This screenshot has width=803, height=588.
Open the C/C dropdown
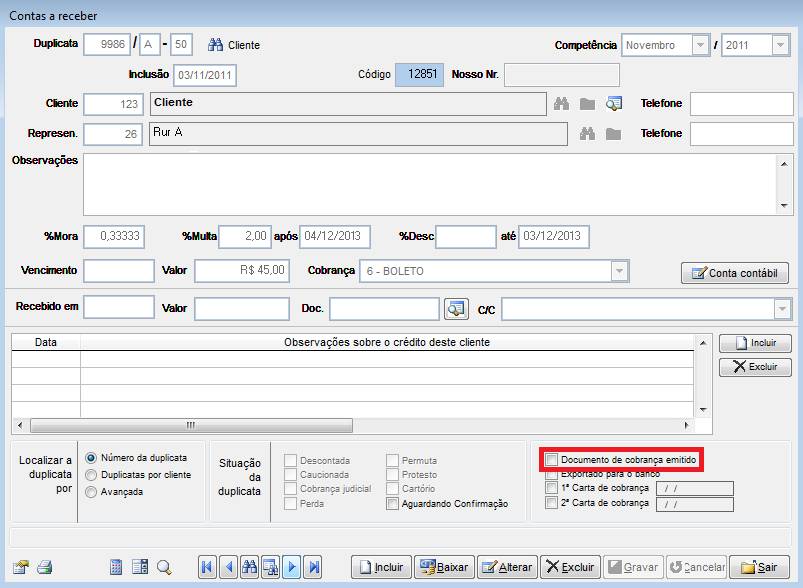tap(782, 309)
